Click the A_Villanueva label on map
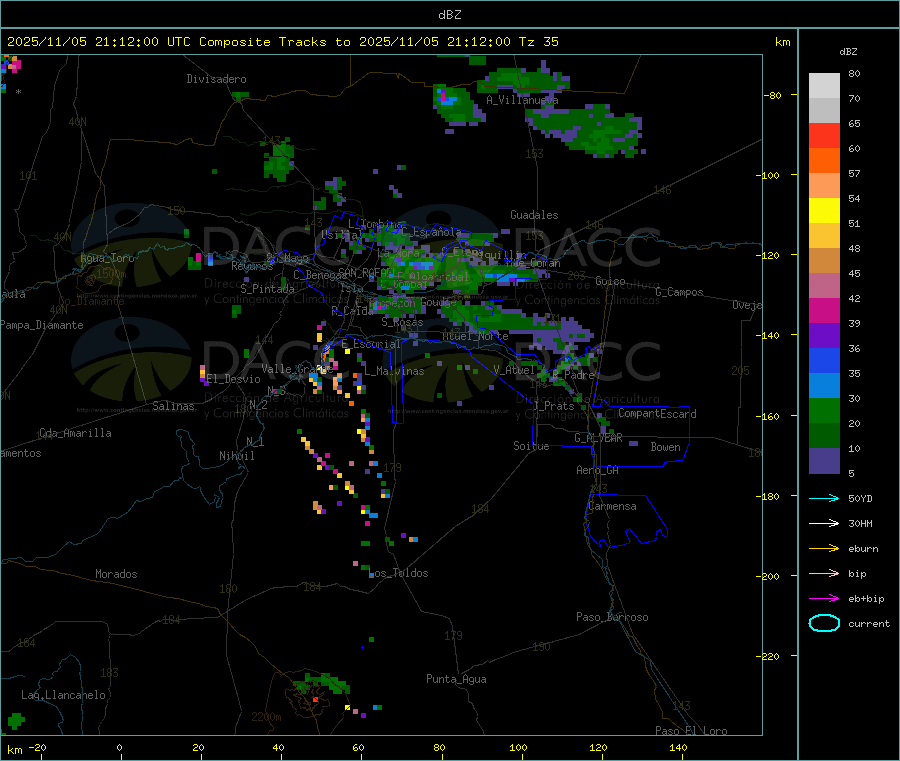Viewport: 900px width, 761px height. (522, 100)
